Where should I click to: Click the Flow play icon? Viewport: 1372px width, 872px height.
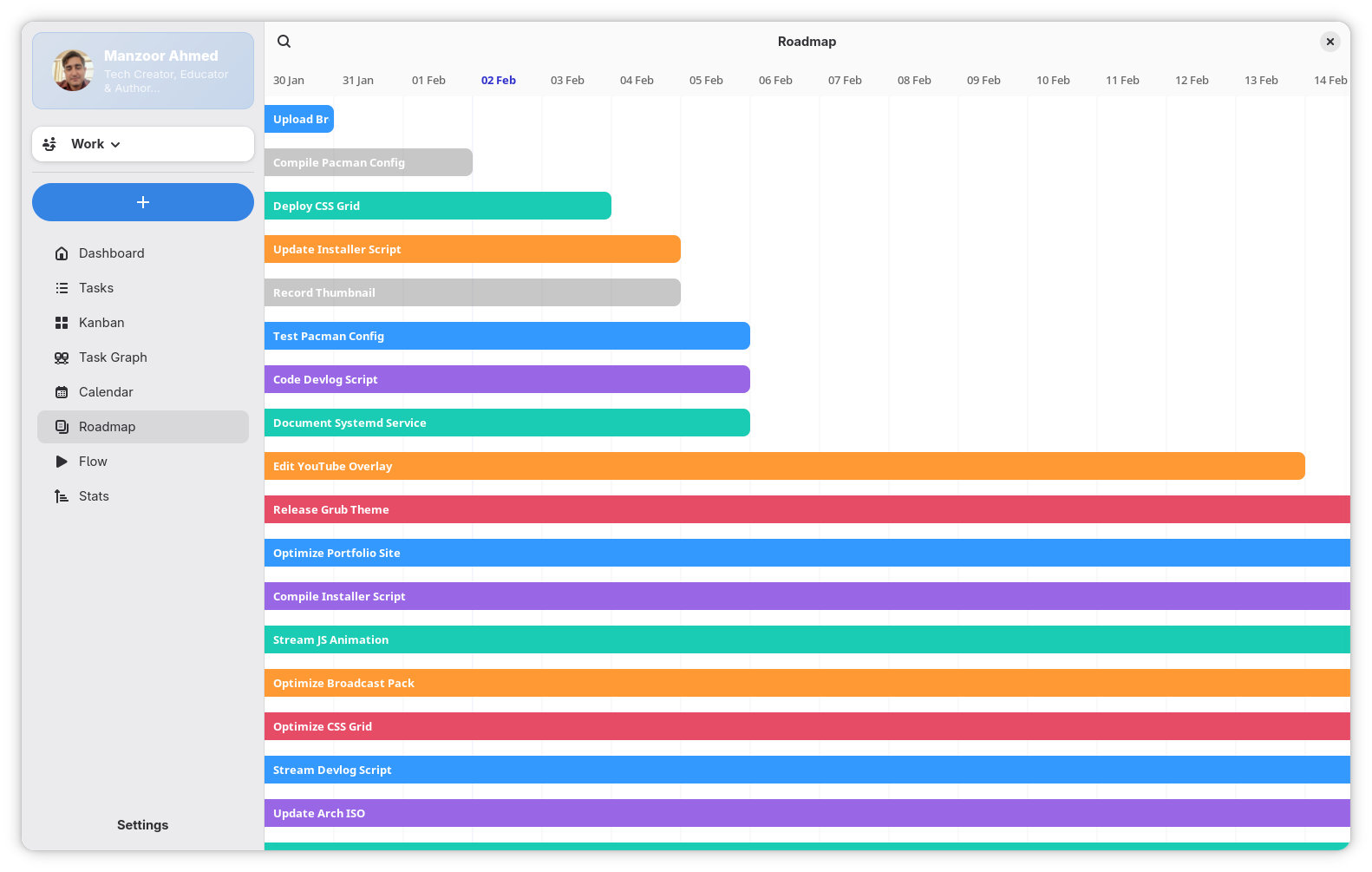coord(62,462)
